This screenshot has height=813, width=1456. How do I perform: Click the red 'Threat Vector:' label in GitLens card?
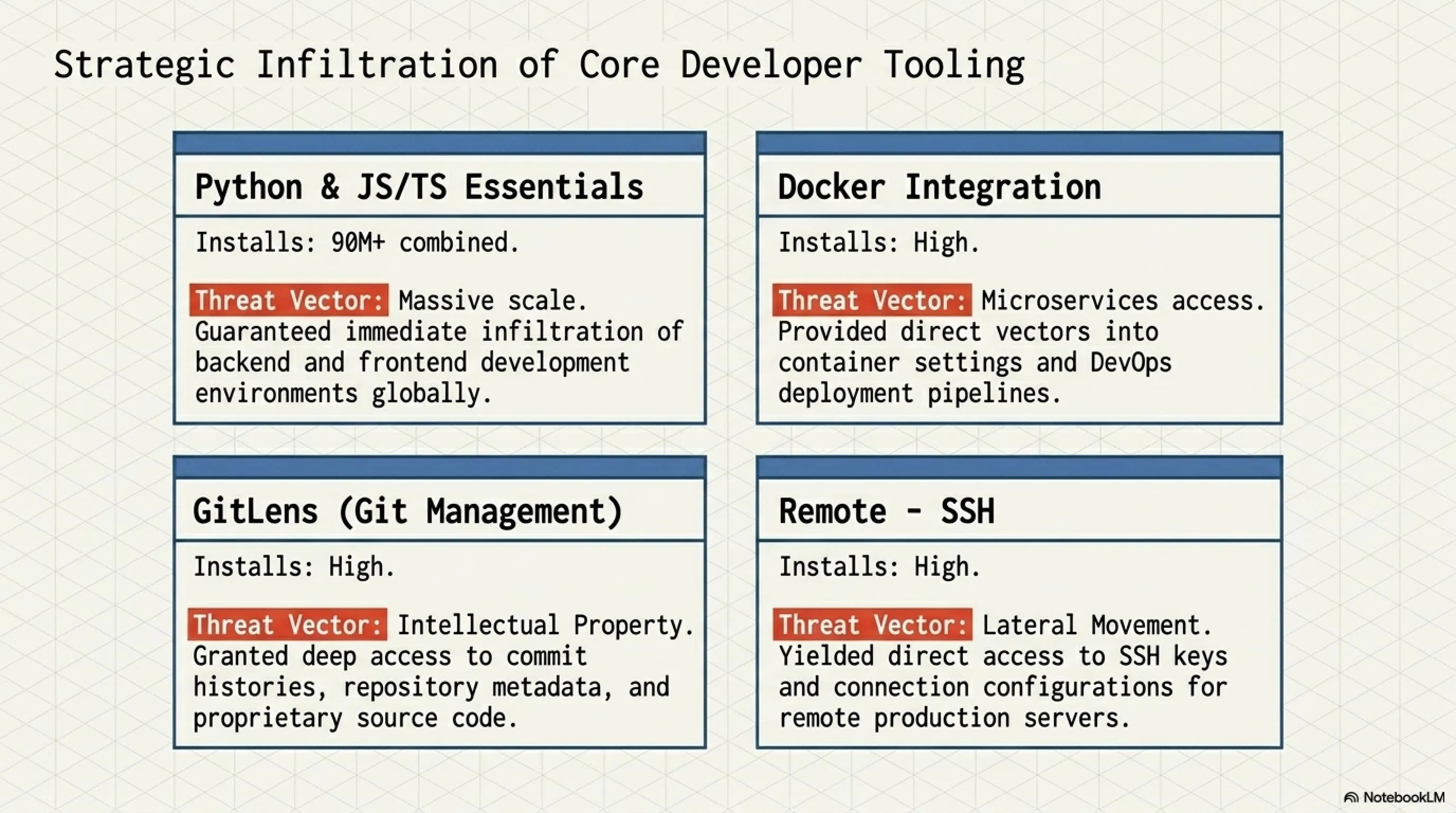[288, 624]
